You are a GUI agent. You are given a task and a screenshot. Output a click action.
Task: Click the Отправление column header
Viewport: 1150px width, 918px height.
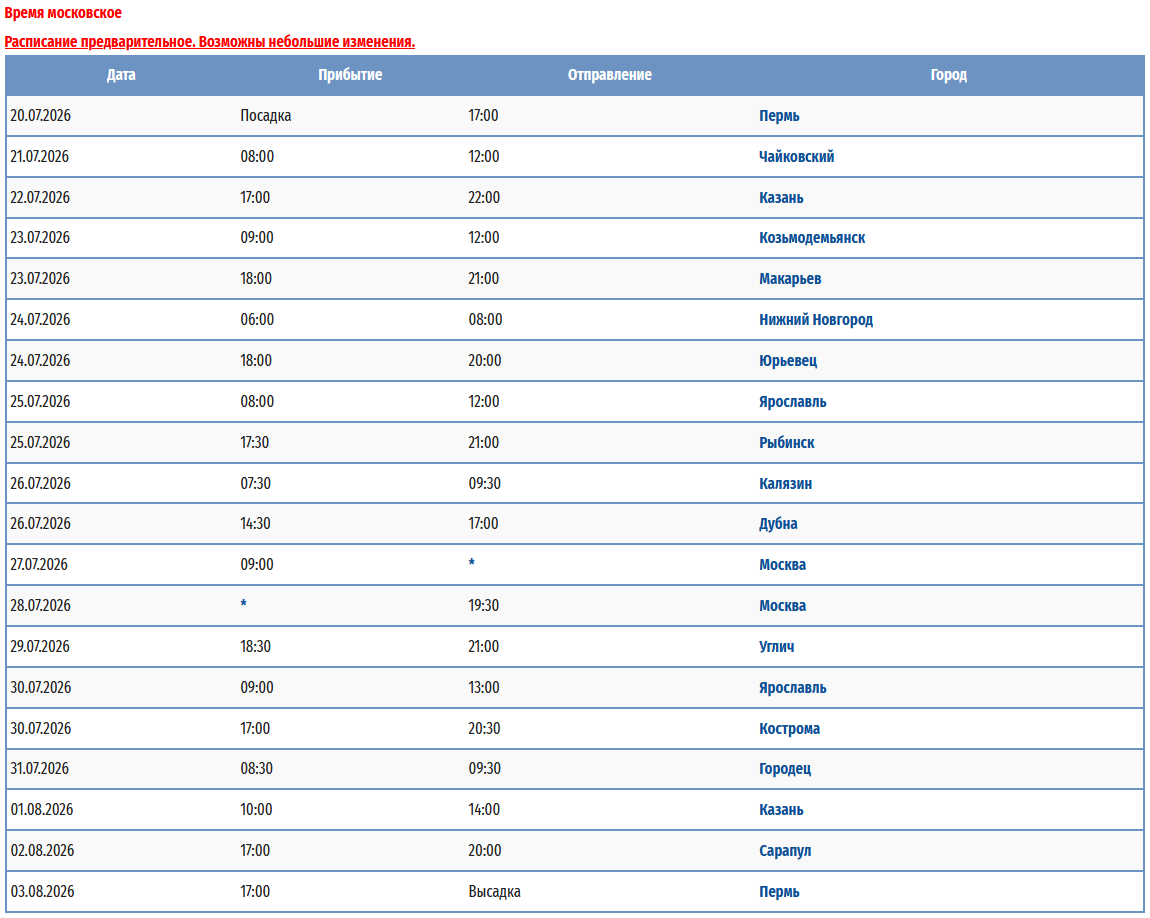click(609, 75)
